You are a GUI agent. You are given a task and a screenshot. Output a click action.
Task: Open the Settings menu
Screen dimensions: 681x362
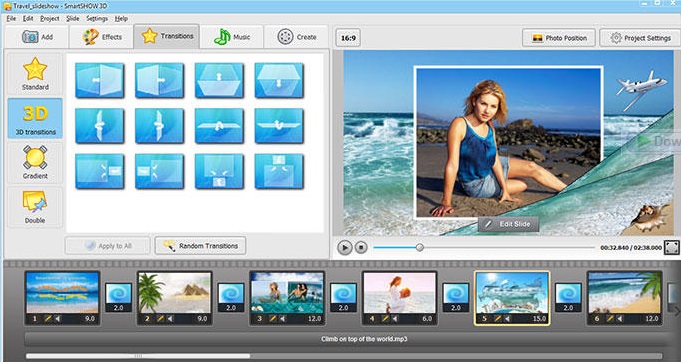(97, 19)
